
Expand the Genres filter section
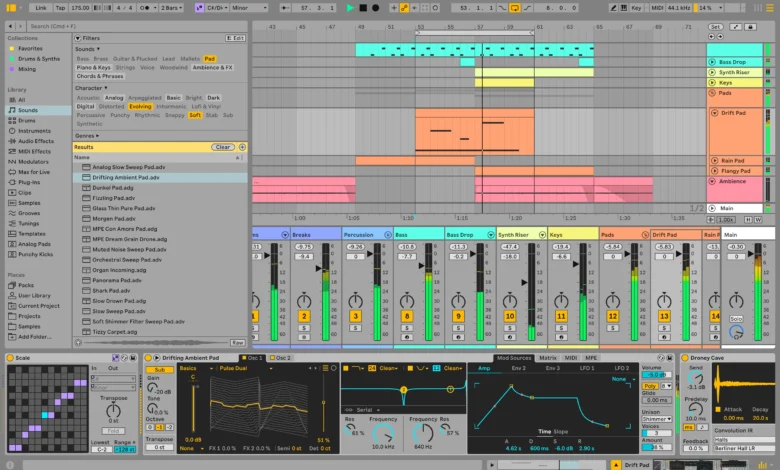(86, 135)
